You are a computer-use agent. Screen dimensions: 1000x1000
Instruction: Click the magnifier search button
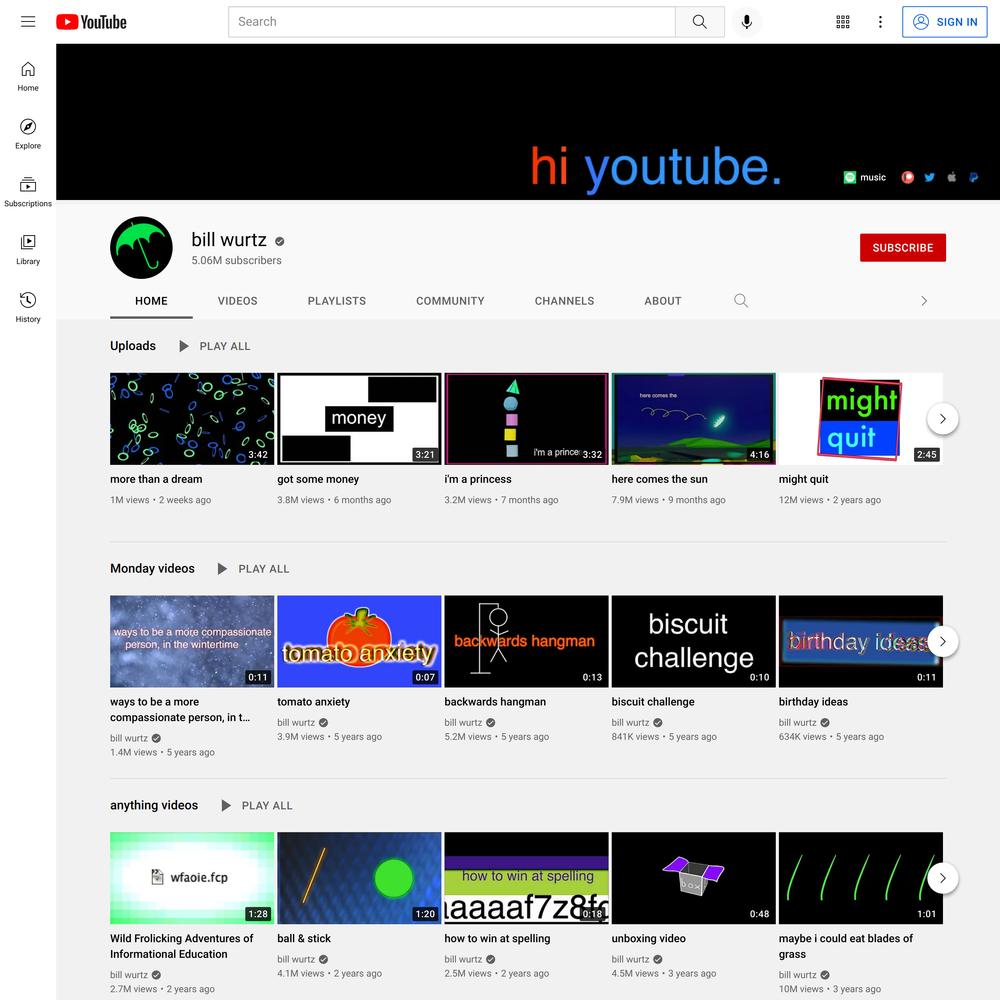click(x=700, y=22)
